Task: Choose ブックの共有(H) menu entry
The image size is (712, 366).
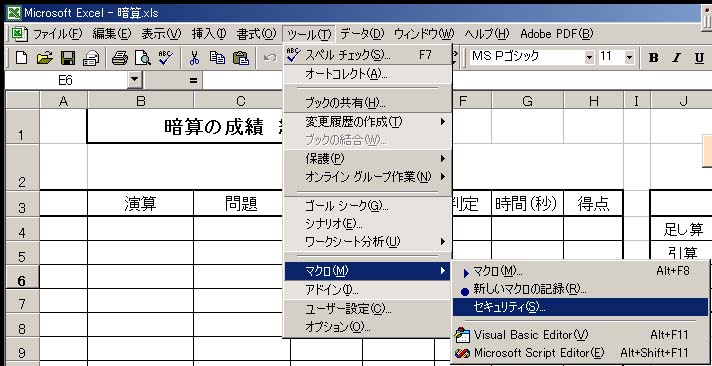Action: [367, 103]
